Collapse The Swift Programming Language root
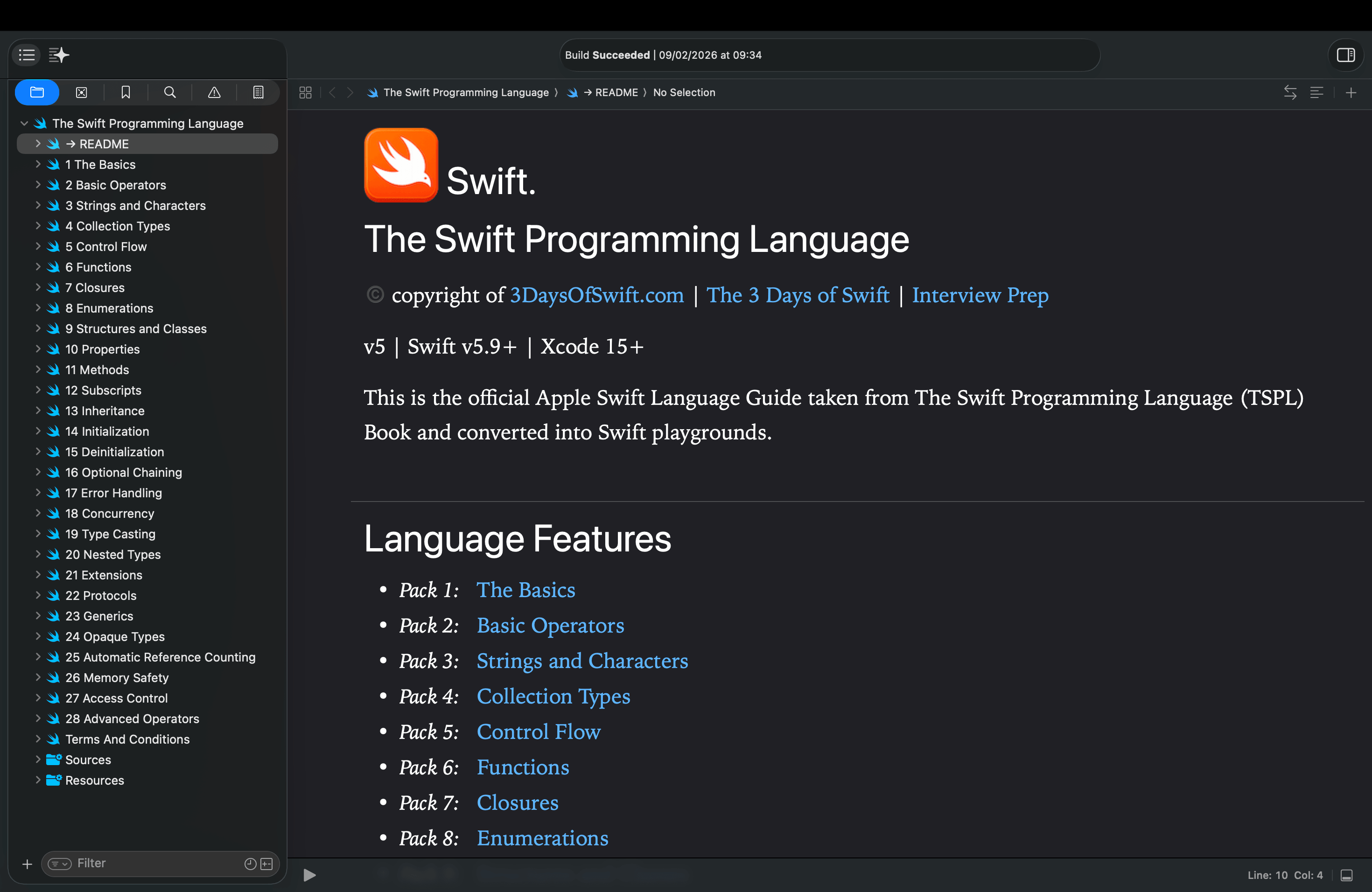Image resolution: width=1372 pixels, height=892 pixels. pos(24,123)
